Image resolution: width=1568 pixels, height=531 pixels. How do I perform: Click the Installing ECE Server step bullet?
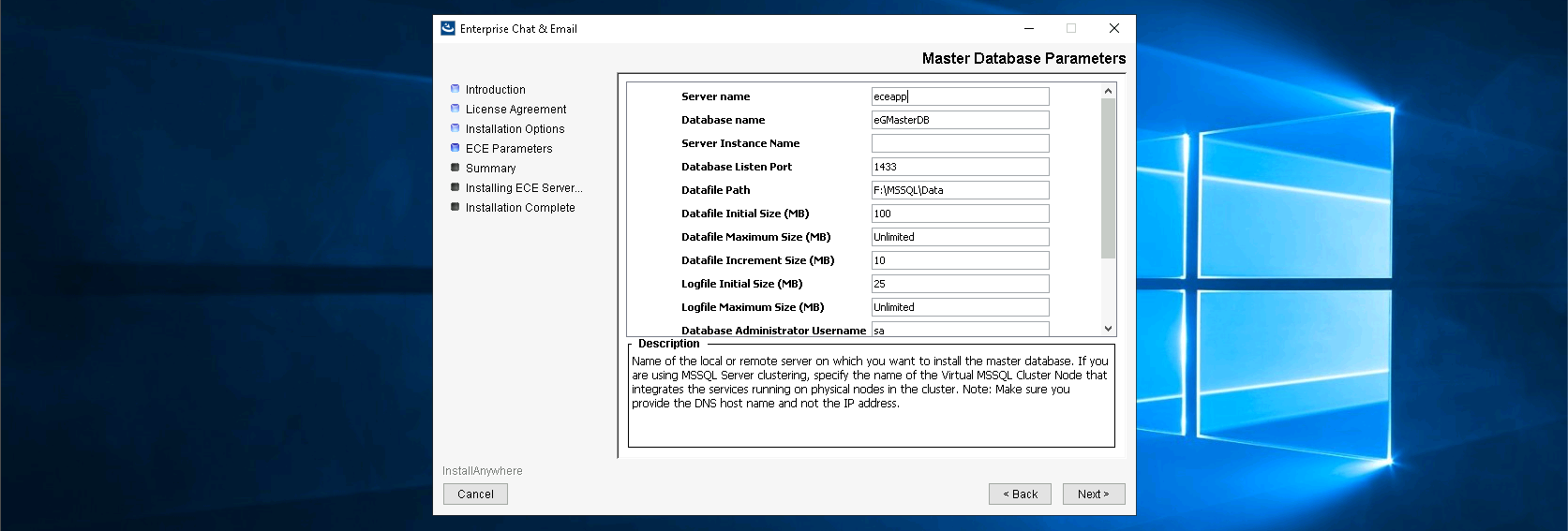[455, 187]
